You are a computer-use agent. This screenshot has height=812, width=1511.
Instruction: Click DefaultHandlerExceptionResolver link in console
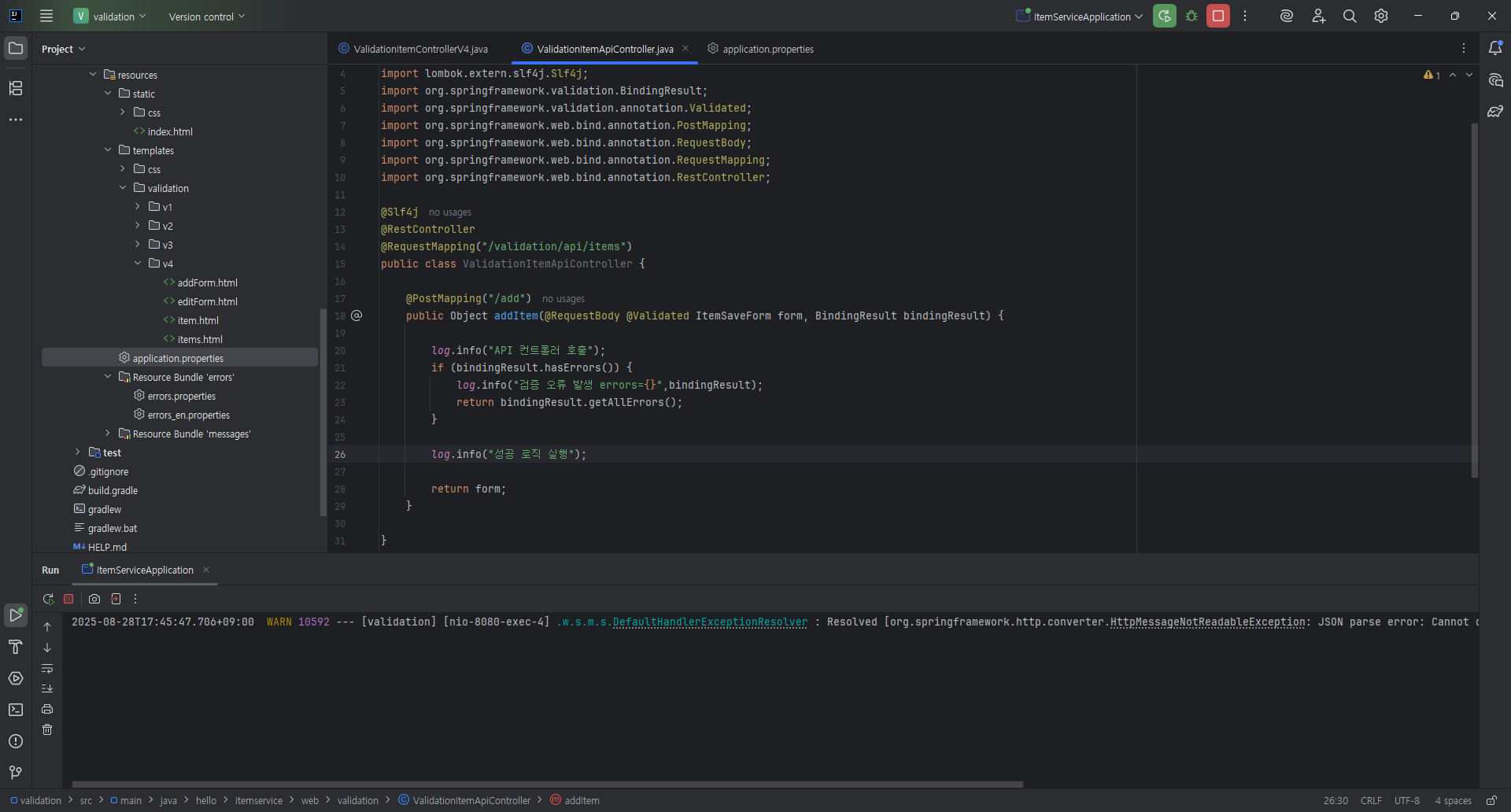(x=710, y=622)
